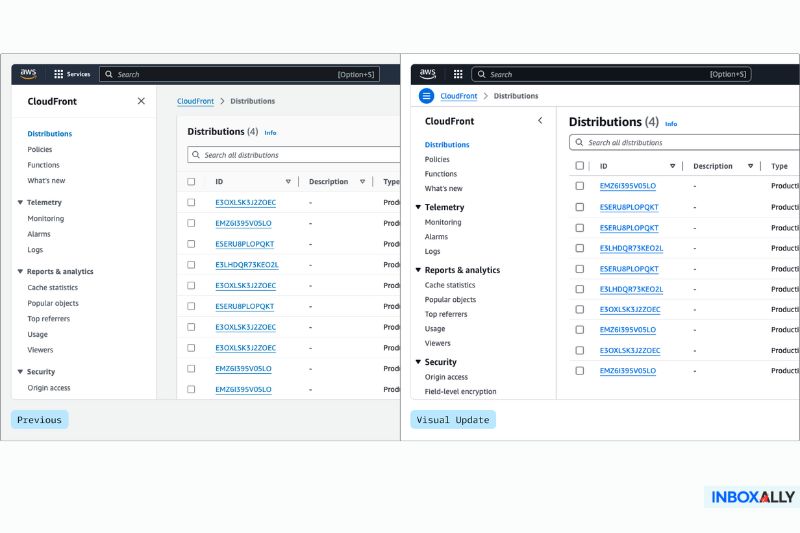Collapse the Security section in the Visual Update sidebar
The image size is (800, 533).
coord(418,362)
